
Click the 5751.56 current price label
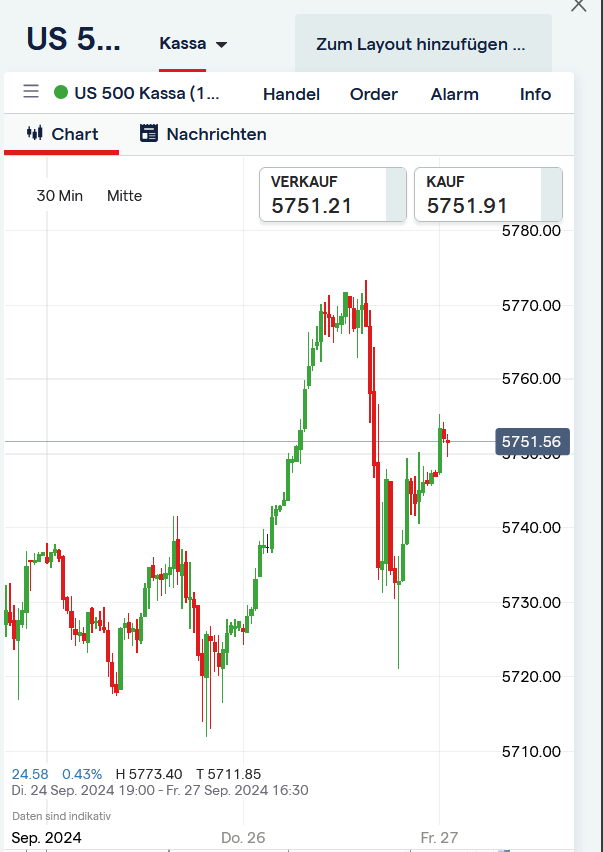(x=532, y=440)
